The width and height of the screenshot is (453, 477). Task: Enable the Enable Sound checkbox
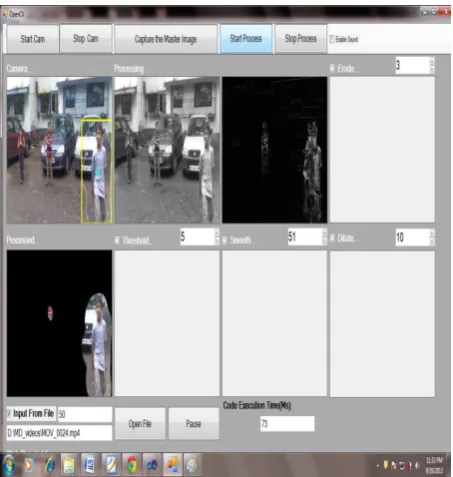click(332, 39)
